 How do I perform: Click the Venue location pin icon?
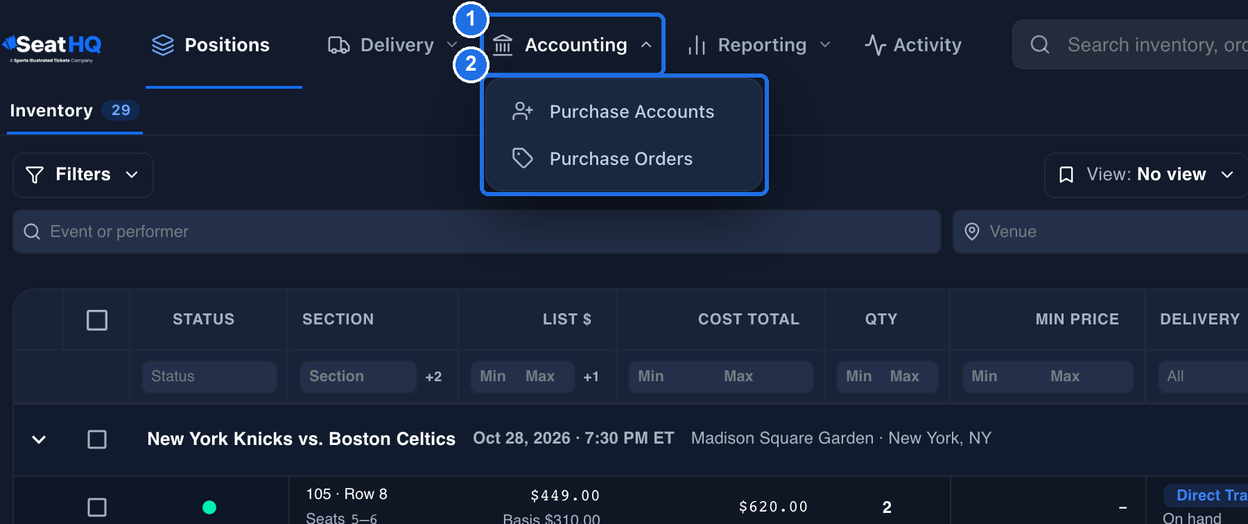pyautogui.click(x=972, y=231)
